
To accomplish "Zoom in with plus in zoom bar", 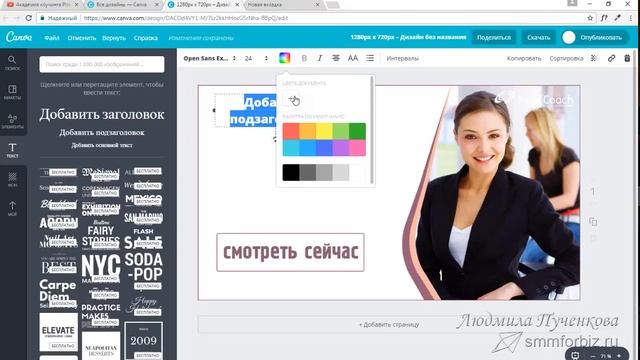I will [x=619, y=356].
